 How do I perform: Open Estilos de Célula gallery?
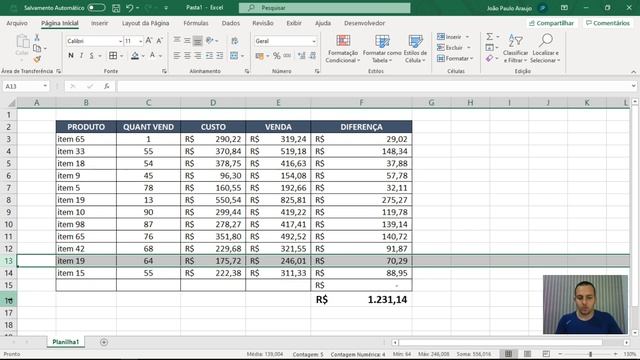415,49
